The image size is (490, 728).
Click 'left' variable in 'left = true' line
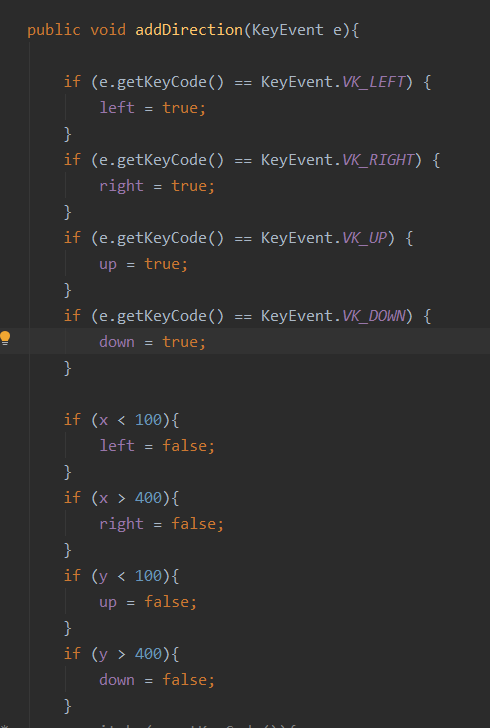117,108
